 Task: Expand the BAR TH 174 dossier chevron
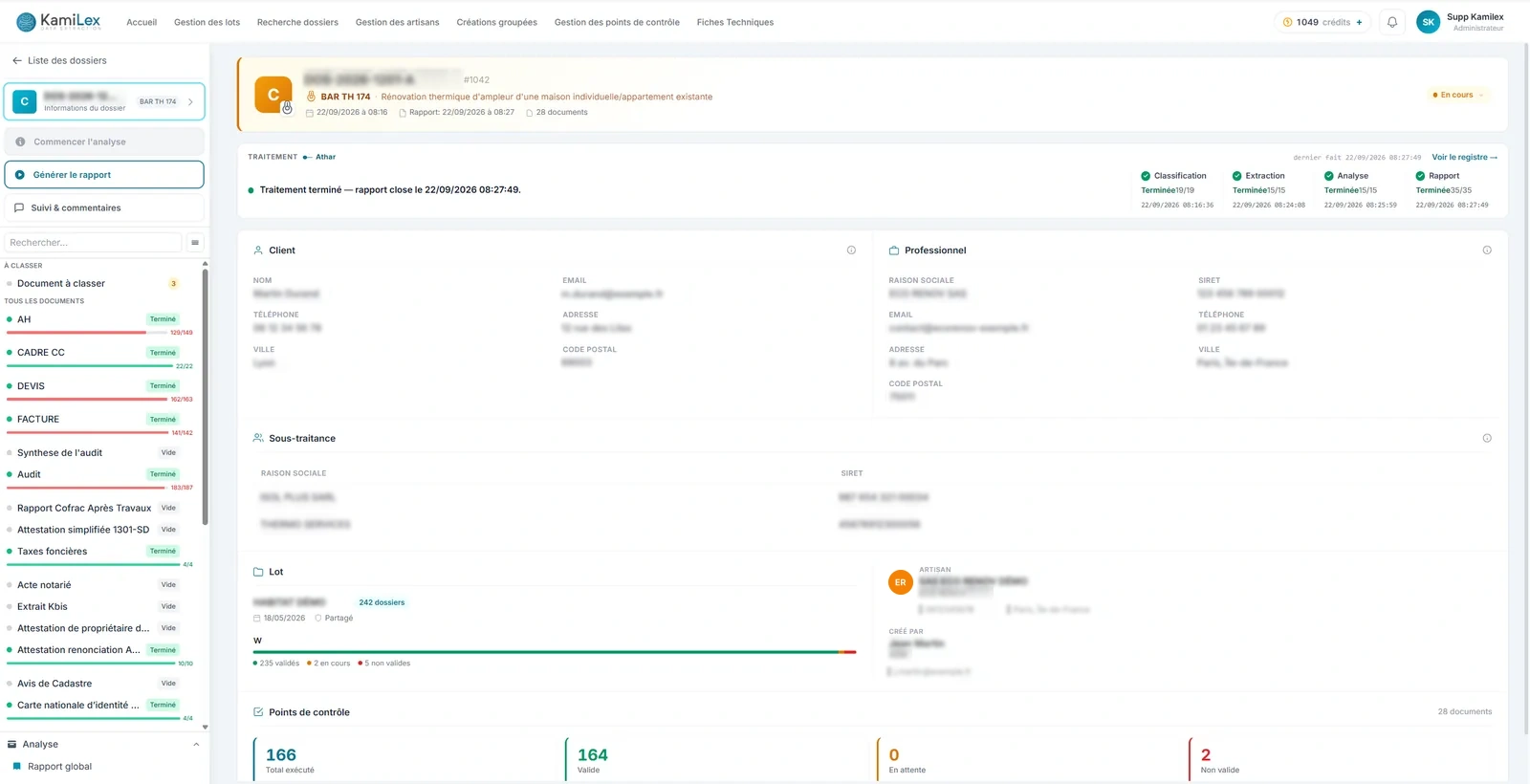click(190, 101)
